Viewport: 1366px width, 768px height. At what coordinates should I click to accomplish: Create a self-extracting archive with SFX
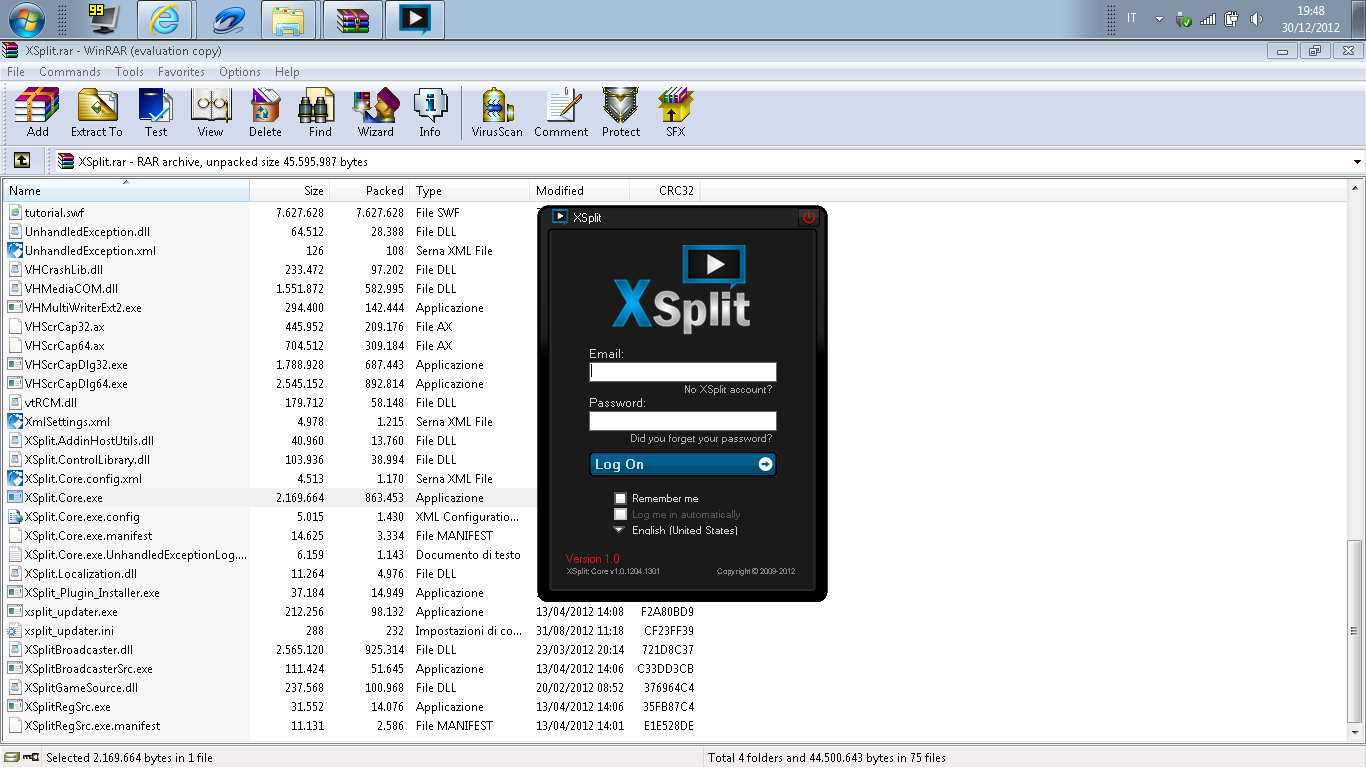tap(676, 112)
